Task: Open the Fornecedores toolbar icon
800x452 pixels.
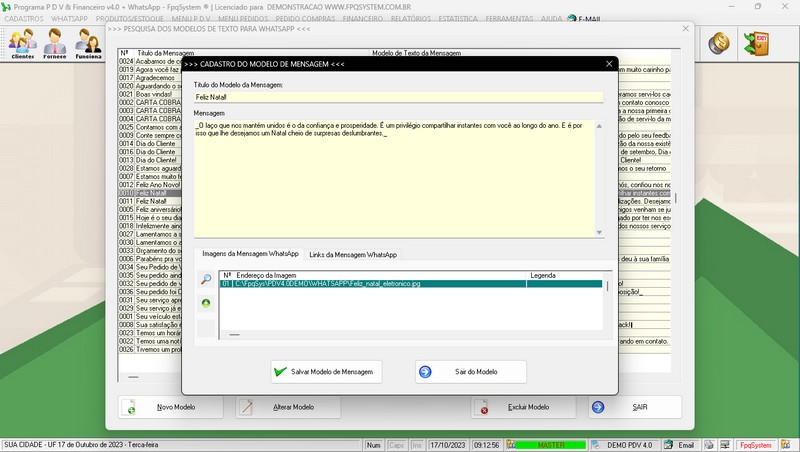Action: [x=55, y=43]
